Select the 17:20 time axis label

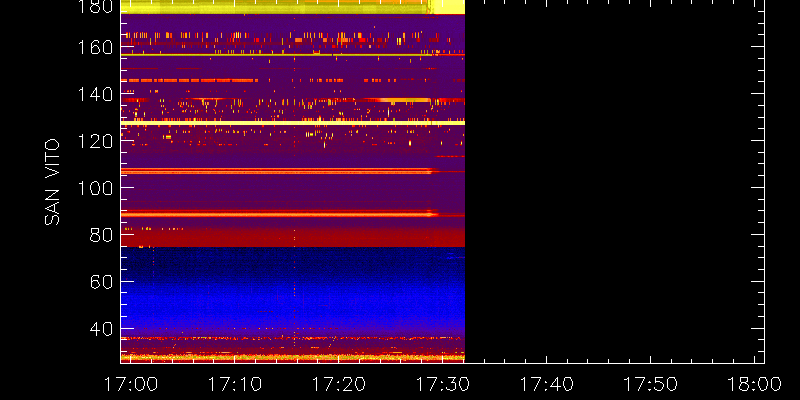tap(337, 384)
